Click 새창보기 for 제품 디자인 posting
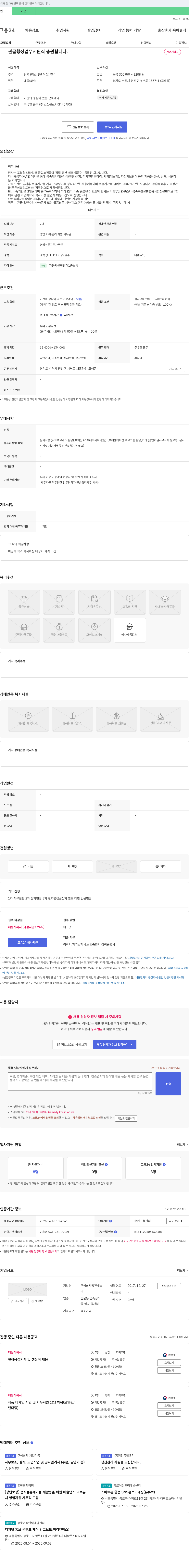 point(169,1413)
